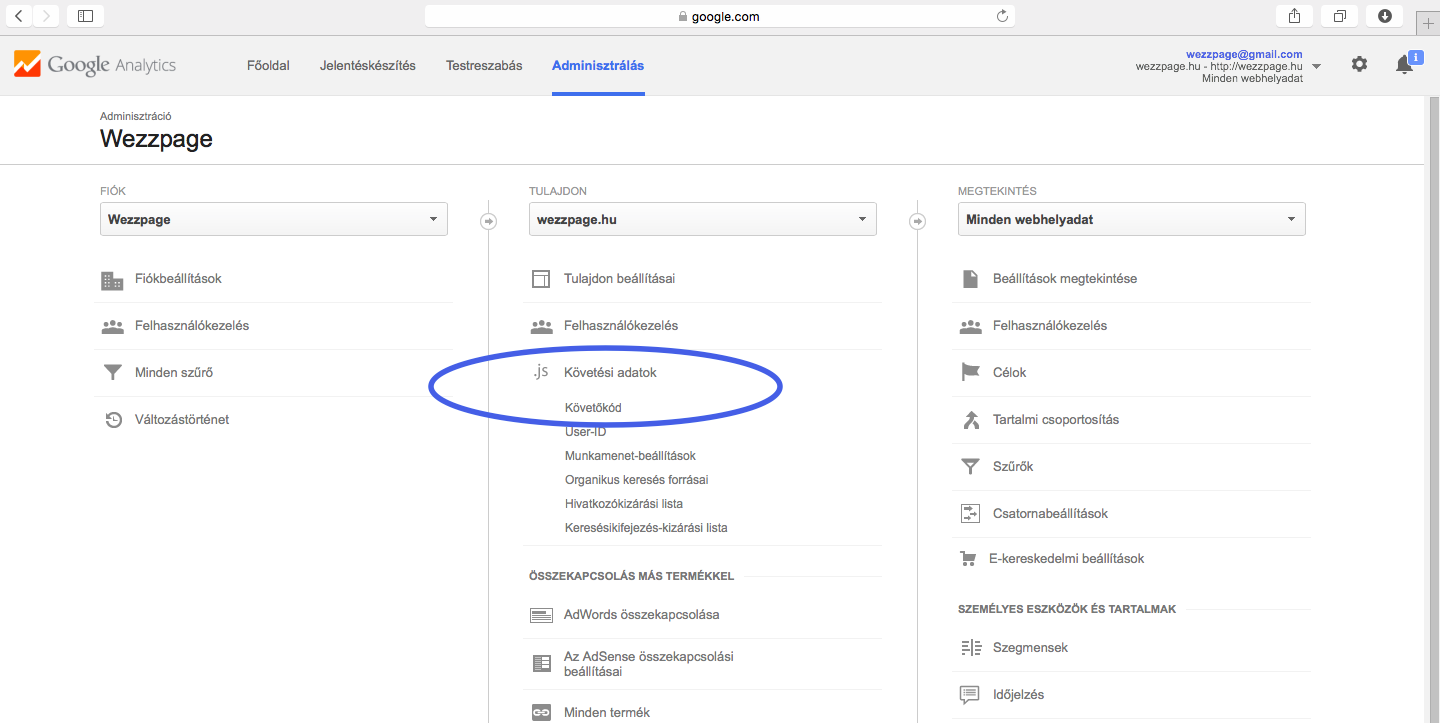Open the Wezzpage account dropdown
Screen dimensions: 1440x723
coord(274,219)
